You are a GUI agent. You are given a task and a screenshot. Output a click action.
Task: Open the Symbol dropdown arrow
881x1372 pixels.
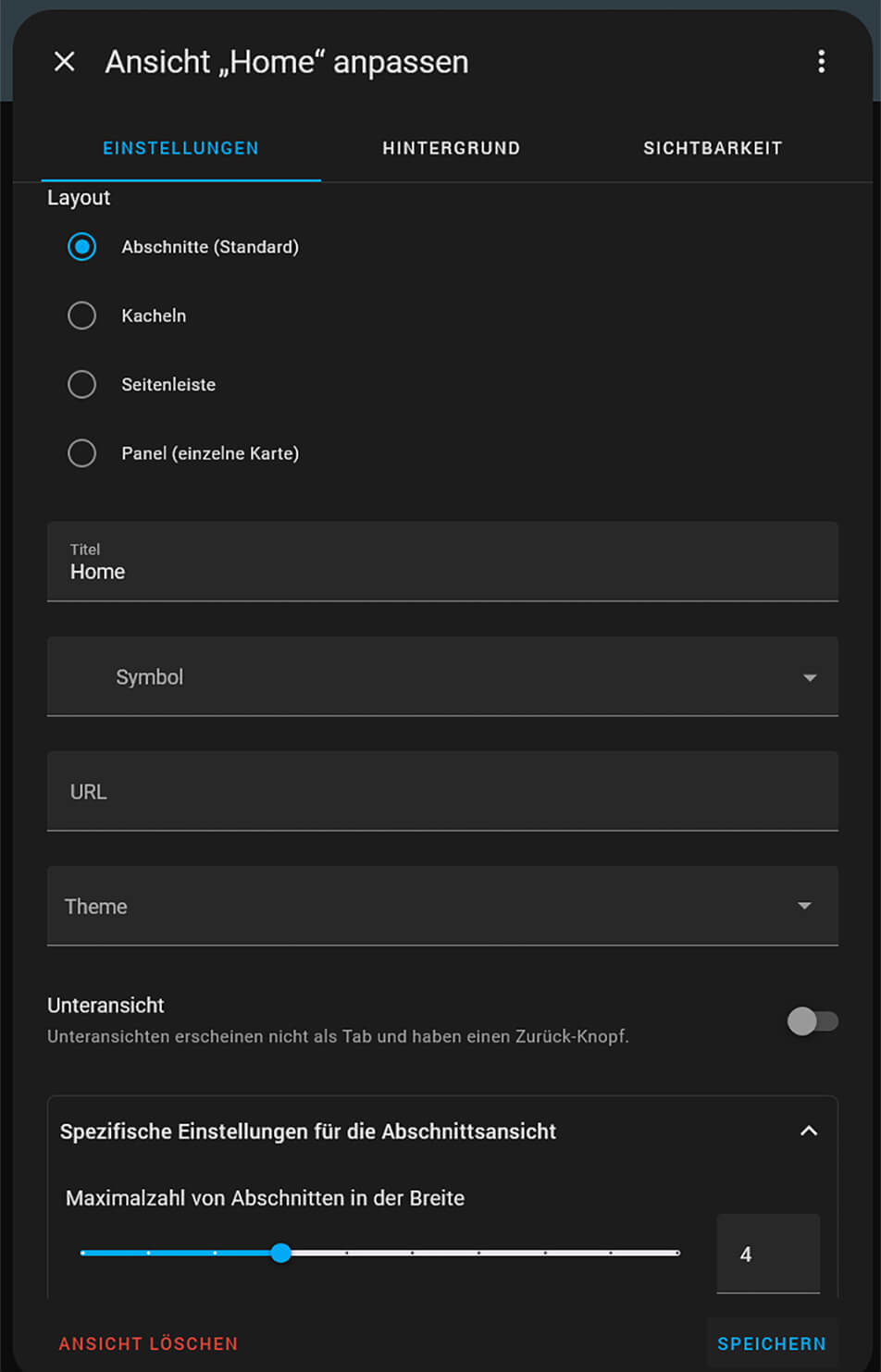point(809,677)
